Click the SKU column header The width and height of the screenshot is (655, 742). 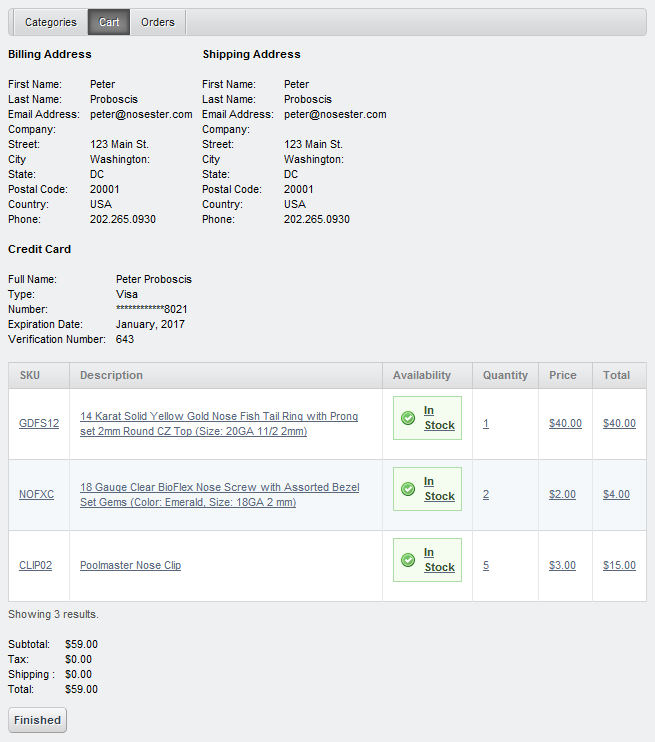click(39, 375)
